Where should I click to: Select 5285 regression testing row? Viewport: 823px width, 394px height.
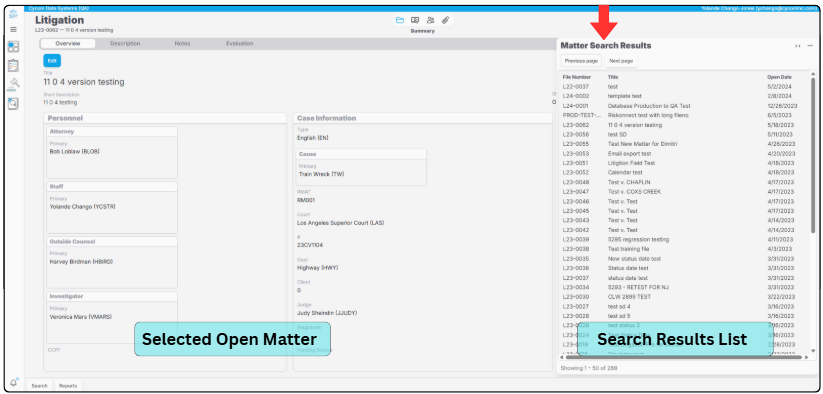point(685,240)
